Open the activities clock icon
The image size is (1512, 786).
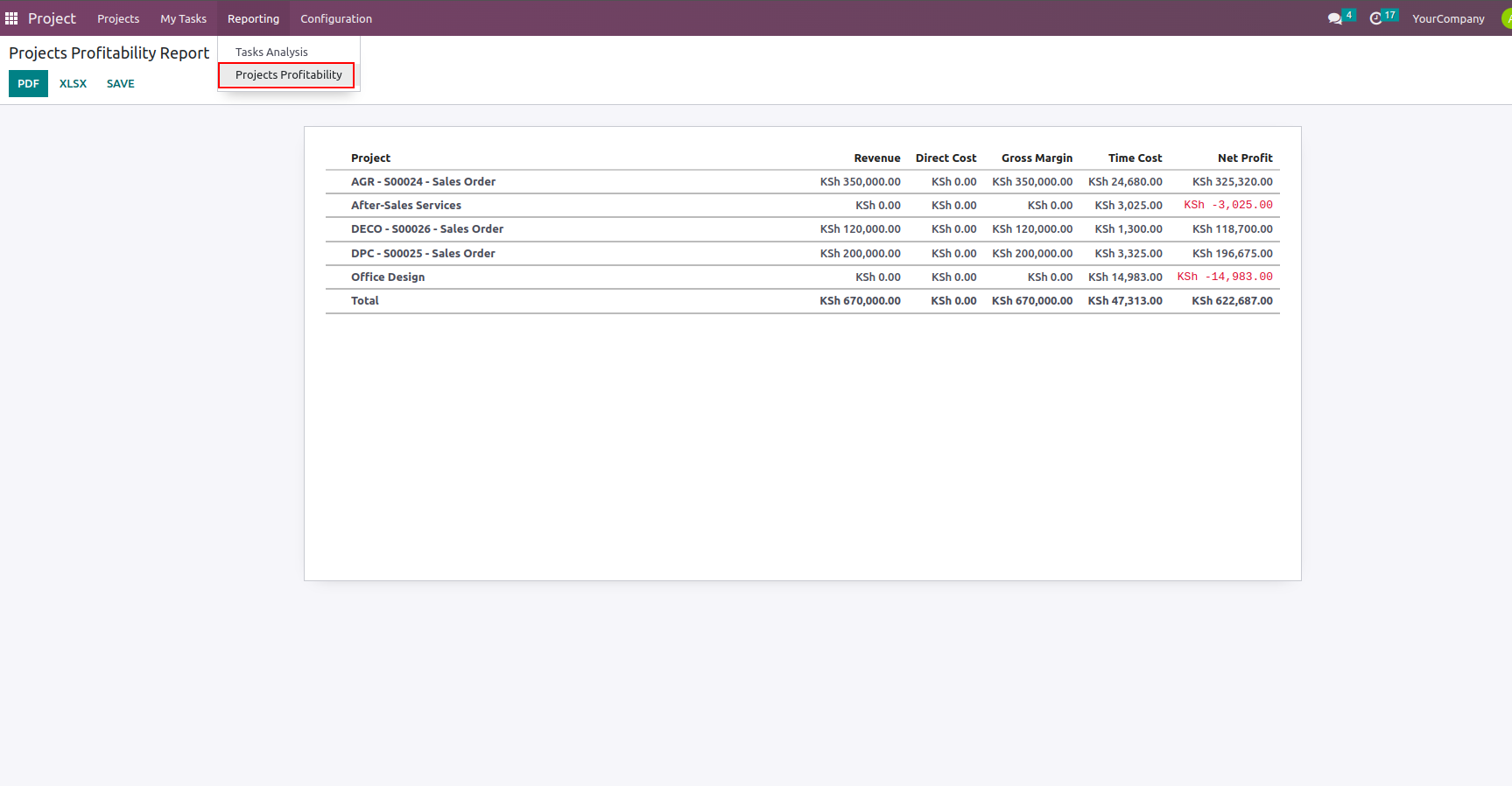click(x=1375, y=18)
